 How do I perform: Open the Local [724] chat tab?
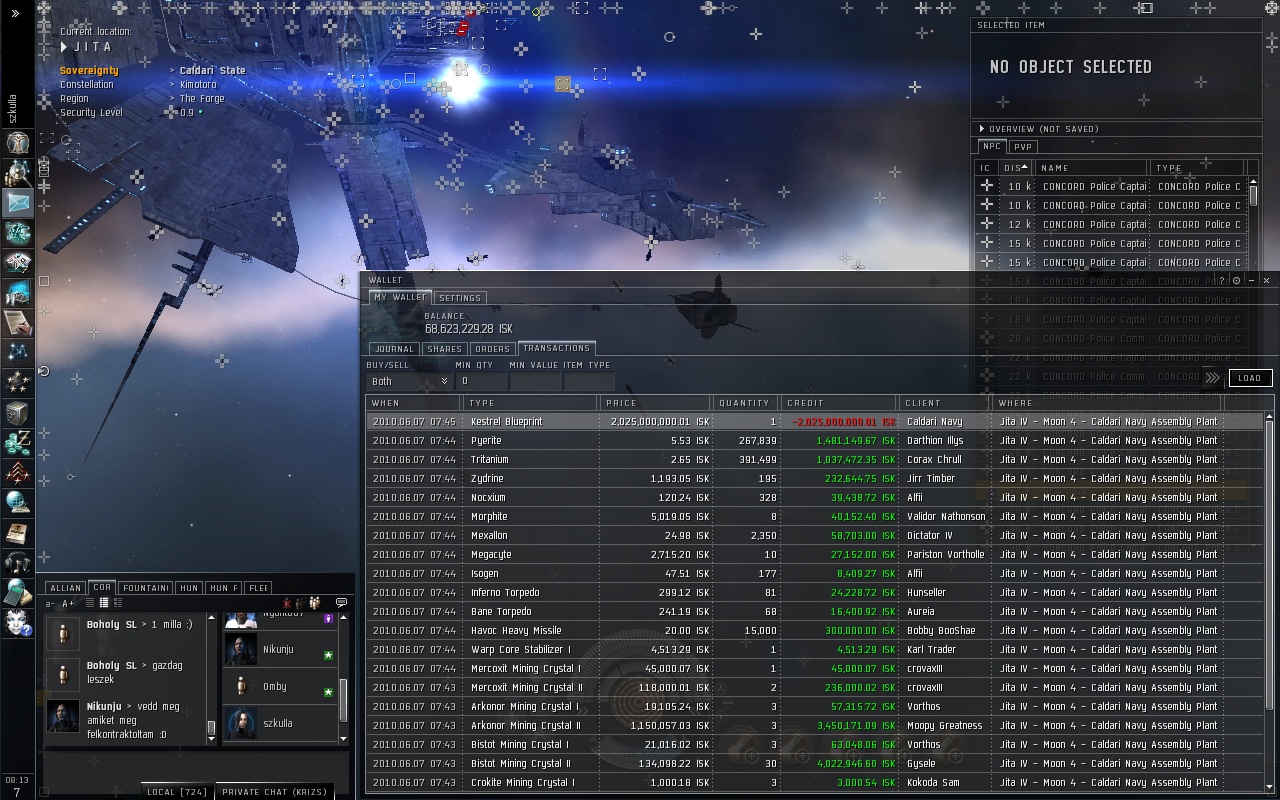pyautogui.click(x=177, y=791)
